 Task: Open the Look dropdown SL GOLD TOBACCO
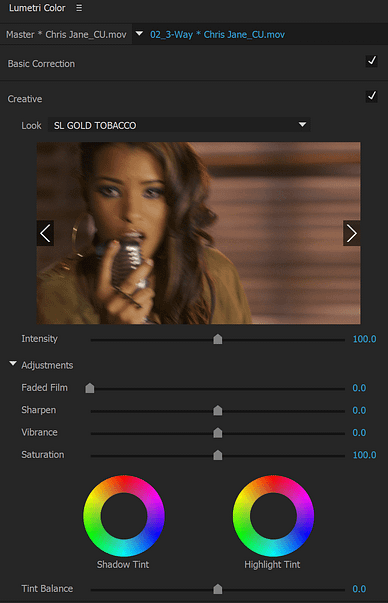click(179, 125)
